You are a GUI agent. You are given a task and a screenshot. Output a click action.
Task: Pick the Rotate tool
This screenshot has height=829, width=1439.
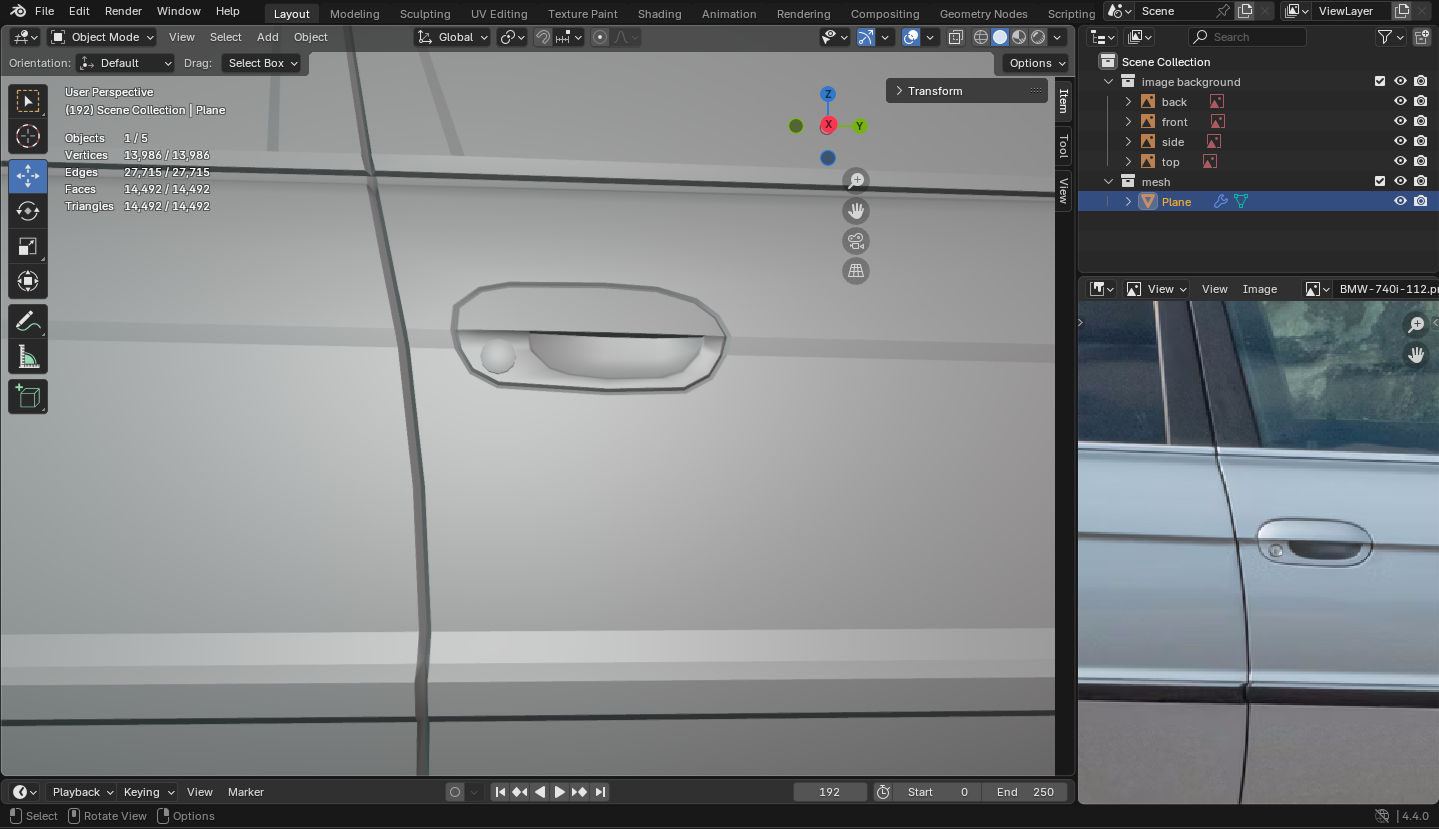tap(28, 211)
